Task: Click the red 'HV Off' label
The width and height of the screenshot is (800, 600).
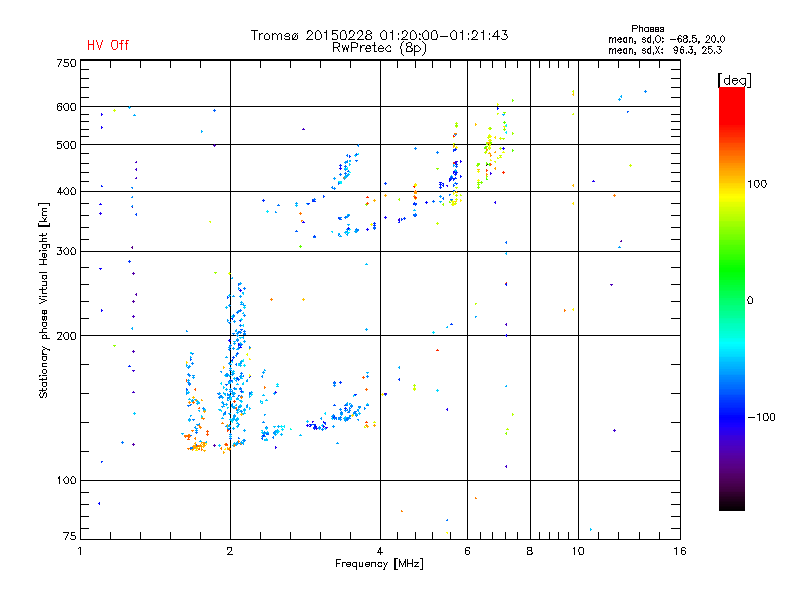Action: click(x=108, y=45)
